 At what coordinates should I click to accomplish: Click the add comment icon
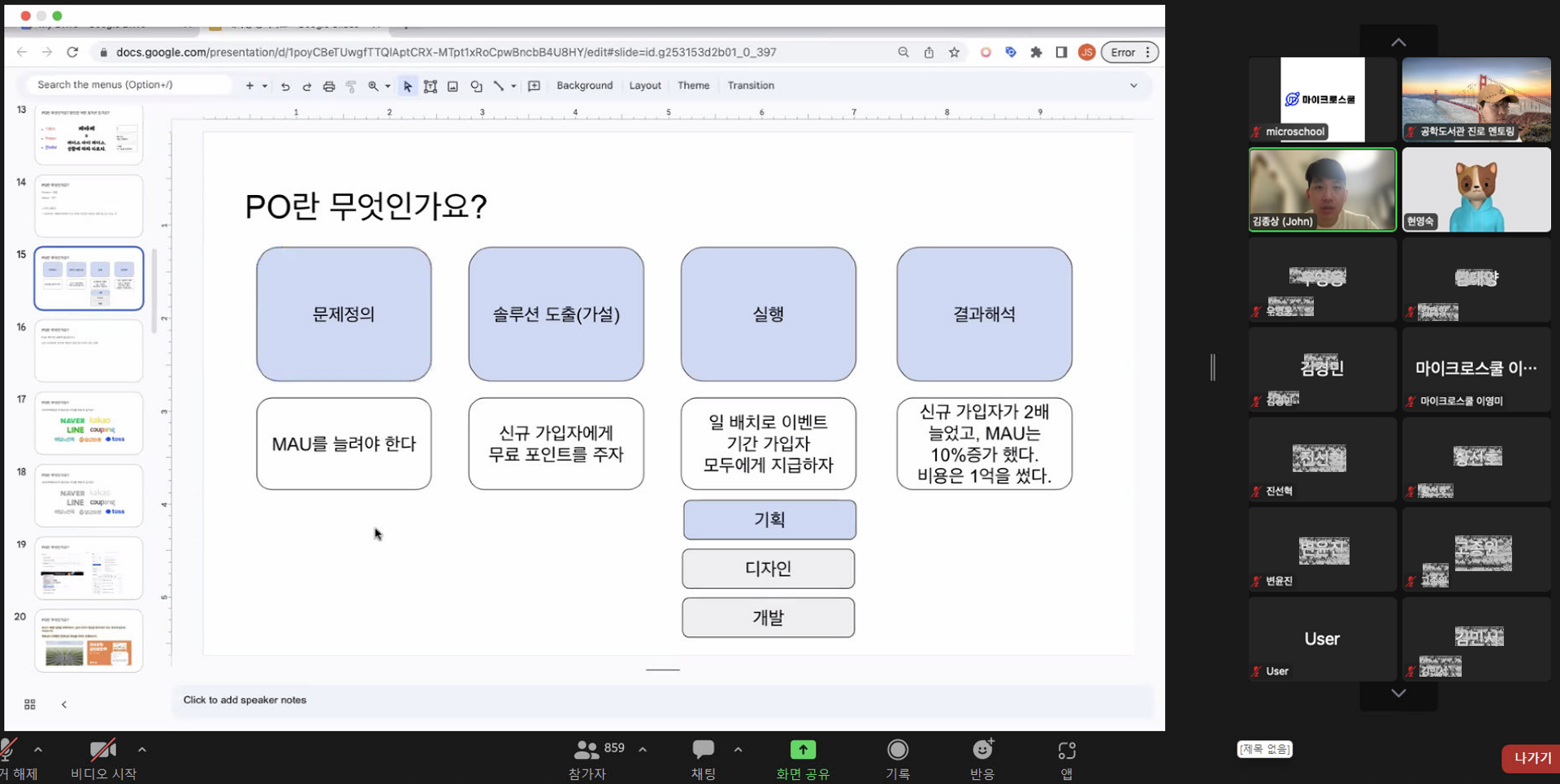(534, 86)
